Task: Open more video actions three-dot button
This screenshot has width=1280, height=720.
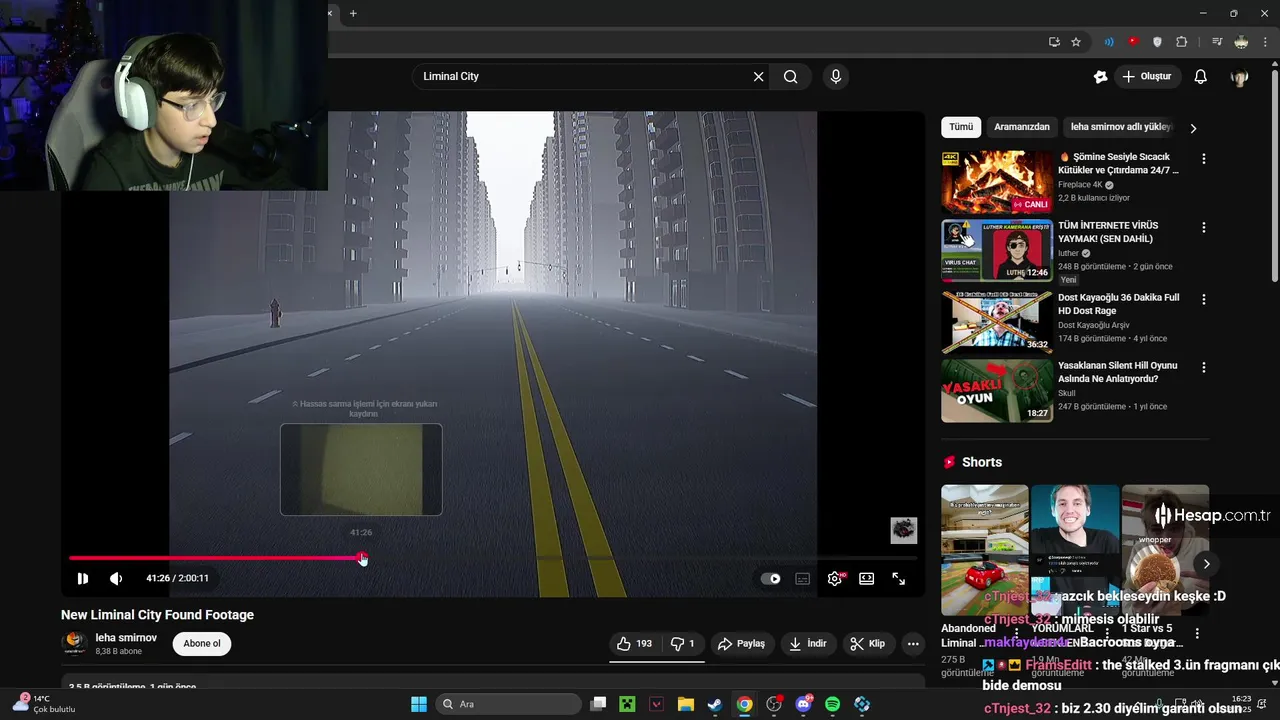Action: coord(913,644)
